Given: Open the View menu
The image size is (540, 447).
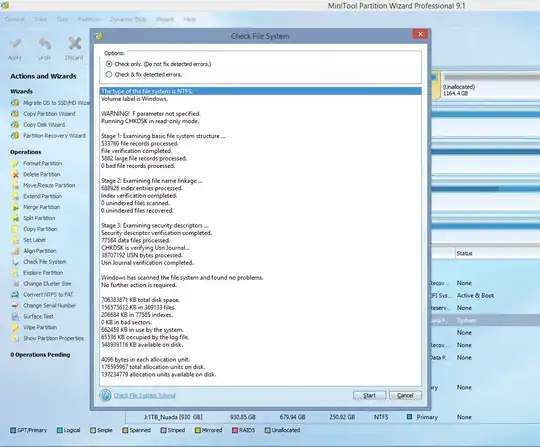Looking at the screenshot, I should [40, 19].
